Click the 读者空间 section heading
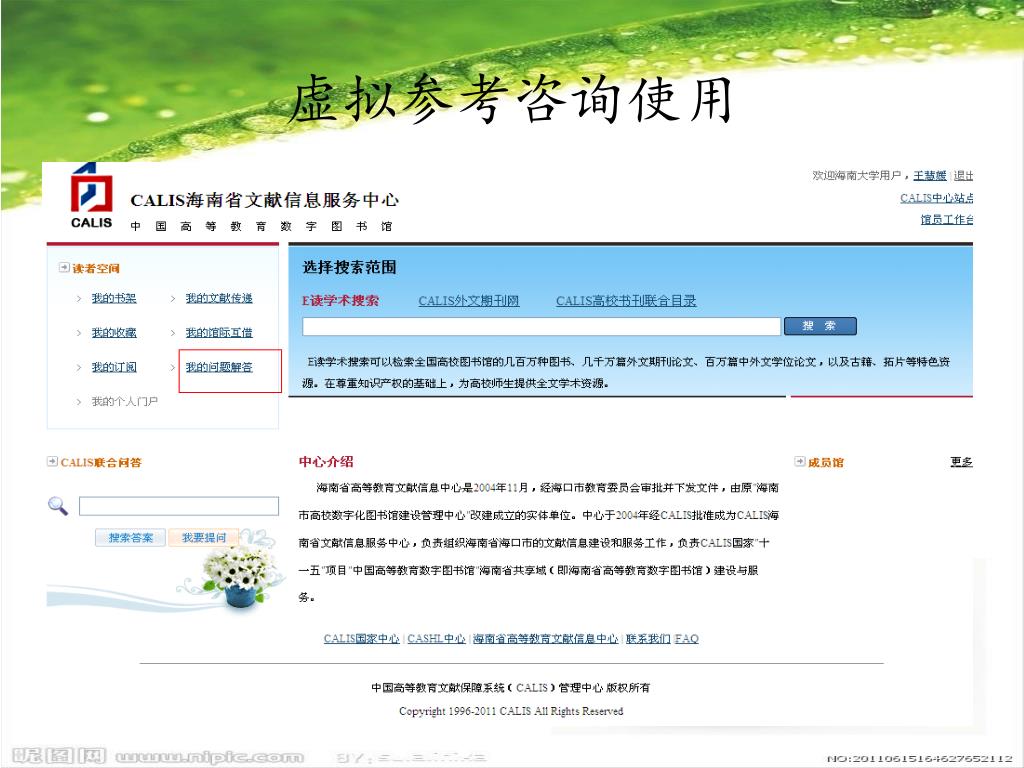 96,268
